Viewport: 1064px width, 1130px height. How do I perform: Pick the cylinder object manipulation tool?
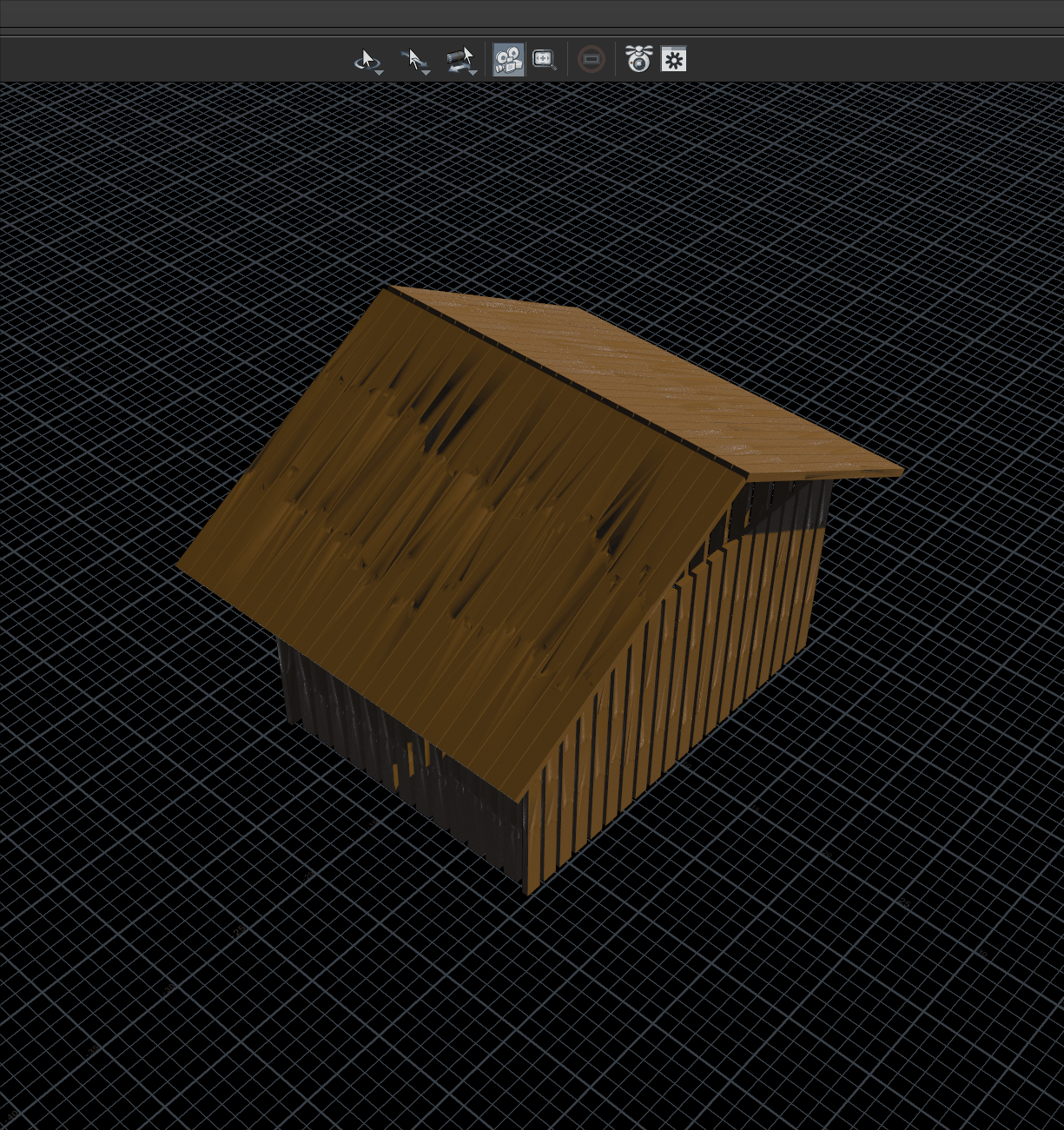tap(461, 61)
